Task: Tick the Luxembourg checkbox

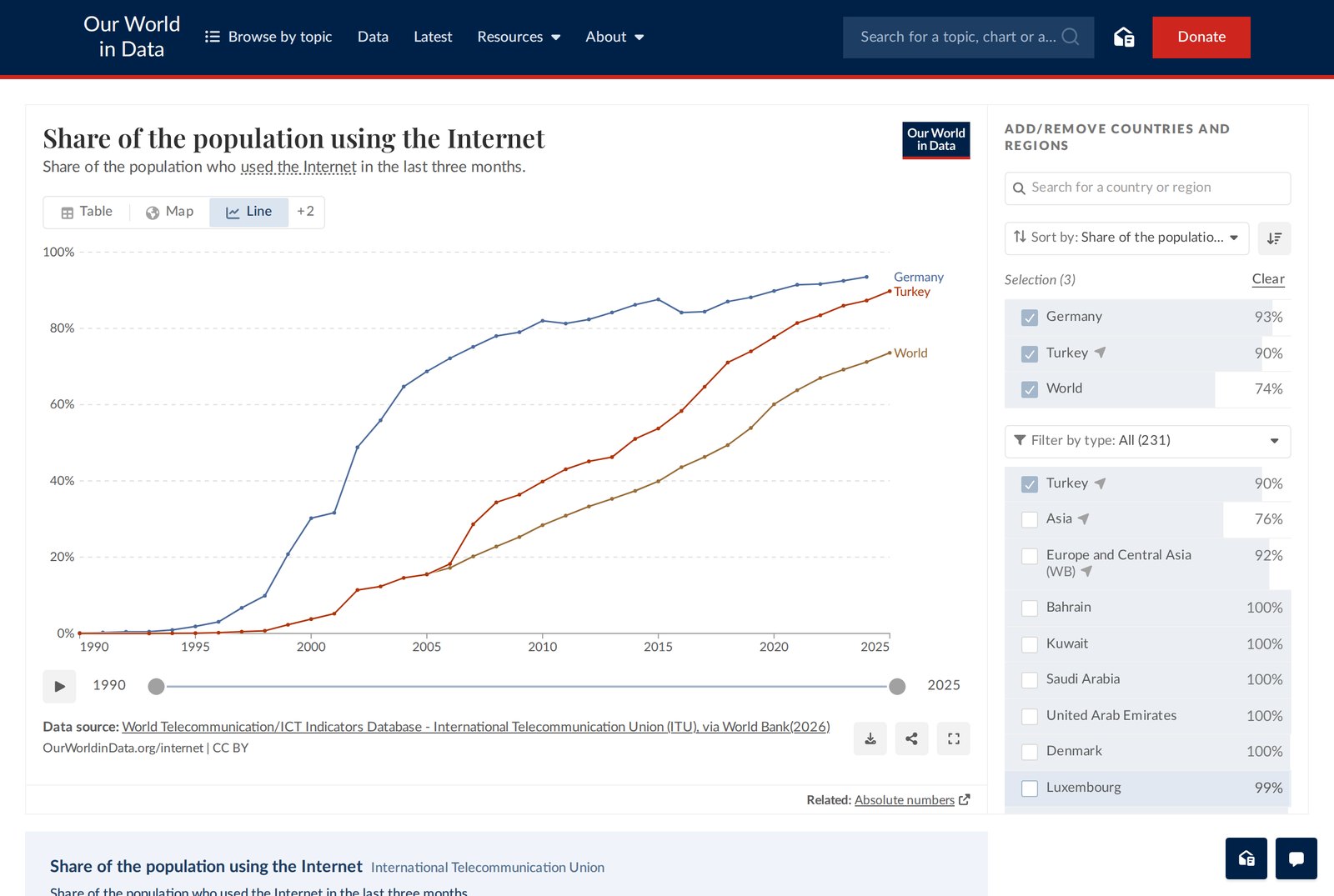Action: [x=1030, y=788]
